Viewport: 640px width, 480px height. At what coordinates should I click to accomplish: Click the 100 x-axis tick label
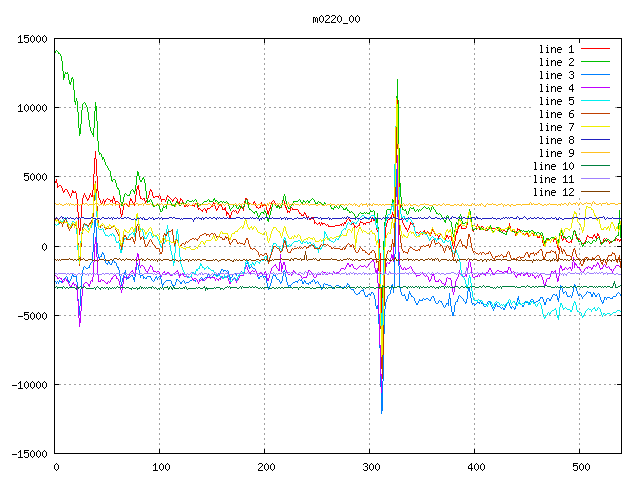[160, 468]
